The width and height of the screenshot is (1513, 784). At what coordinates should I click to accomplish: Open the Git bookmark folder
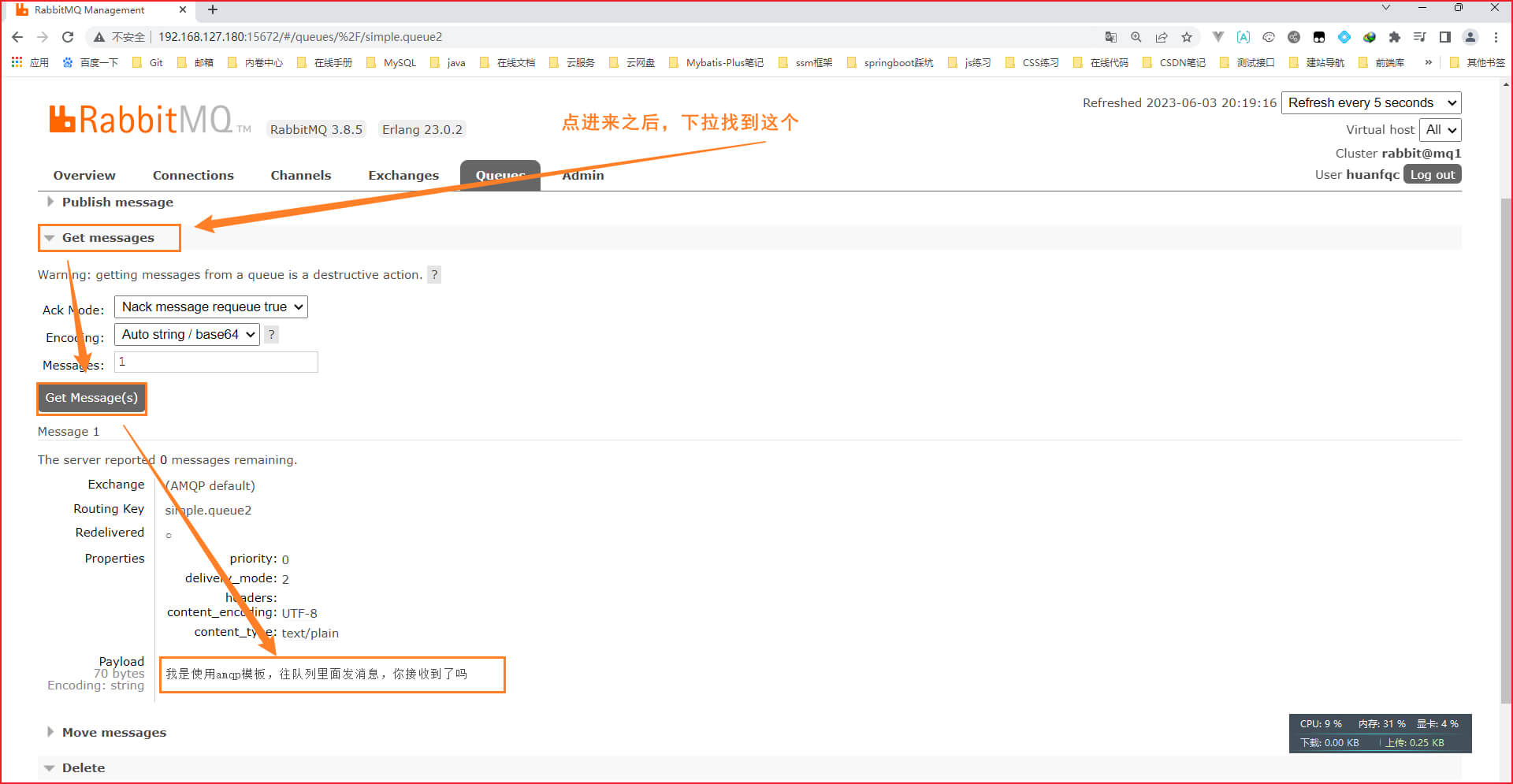148,62
